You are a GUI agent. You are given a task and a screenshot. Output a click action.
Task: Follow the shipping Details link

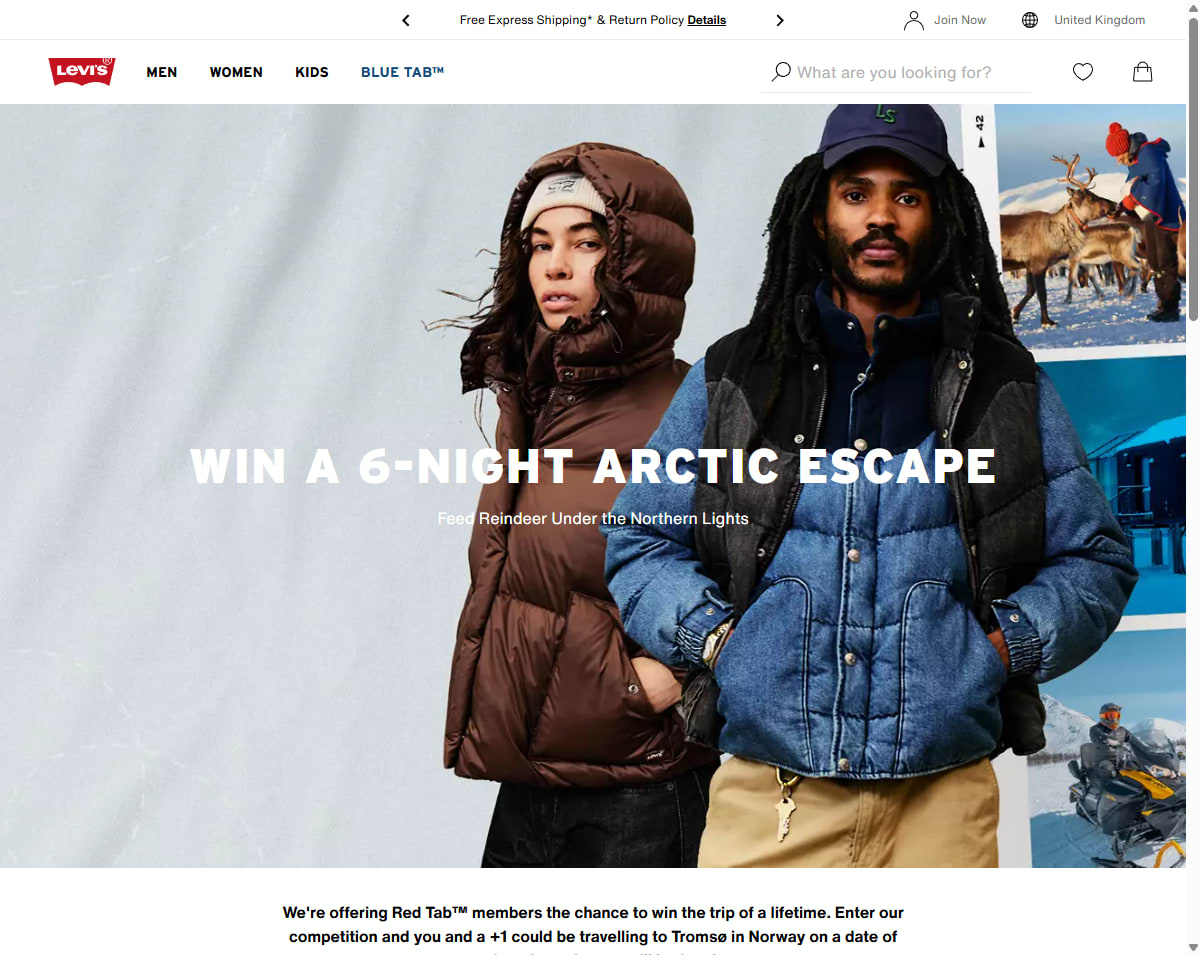[x=707, y=20]
